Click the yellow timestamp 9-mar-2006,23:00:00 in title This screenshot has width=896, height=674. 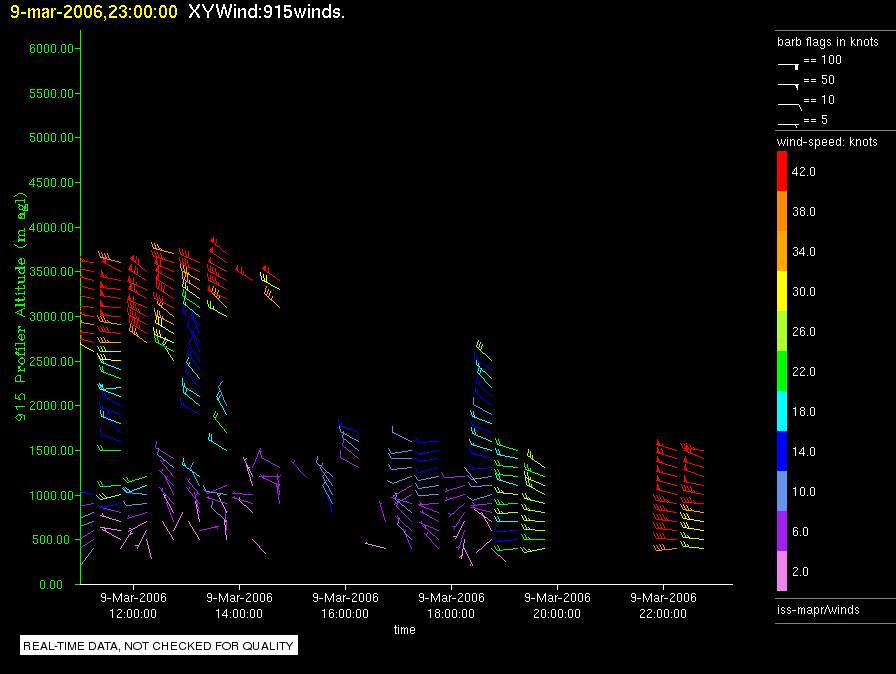[x=94, y=12]
